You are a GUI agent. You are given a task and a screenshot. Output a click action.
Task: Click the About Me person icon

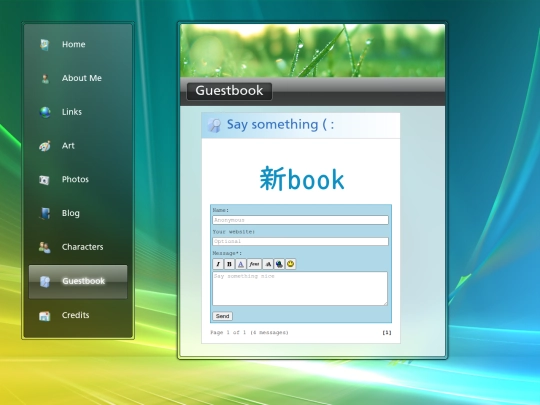pyautogui.click(x=45, y=79)
